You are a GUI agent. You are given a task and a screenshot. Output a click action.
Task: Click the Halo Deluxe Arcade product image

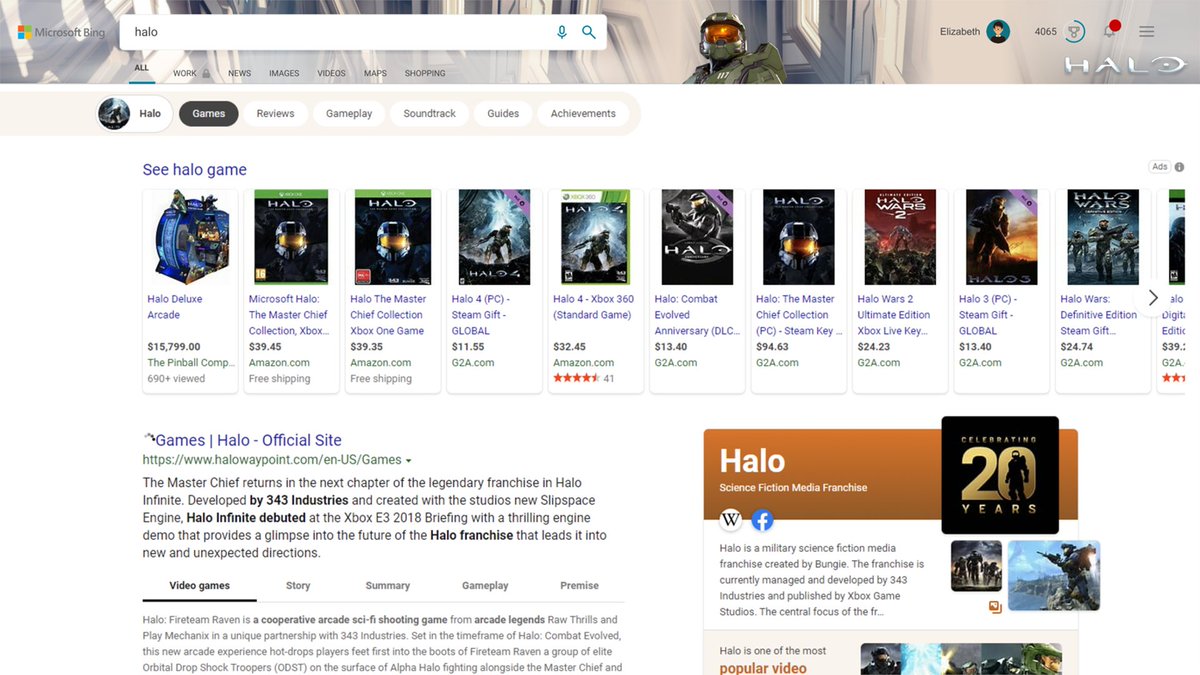tap(190, 238)
